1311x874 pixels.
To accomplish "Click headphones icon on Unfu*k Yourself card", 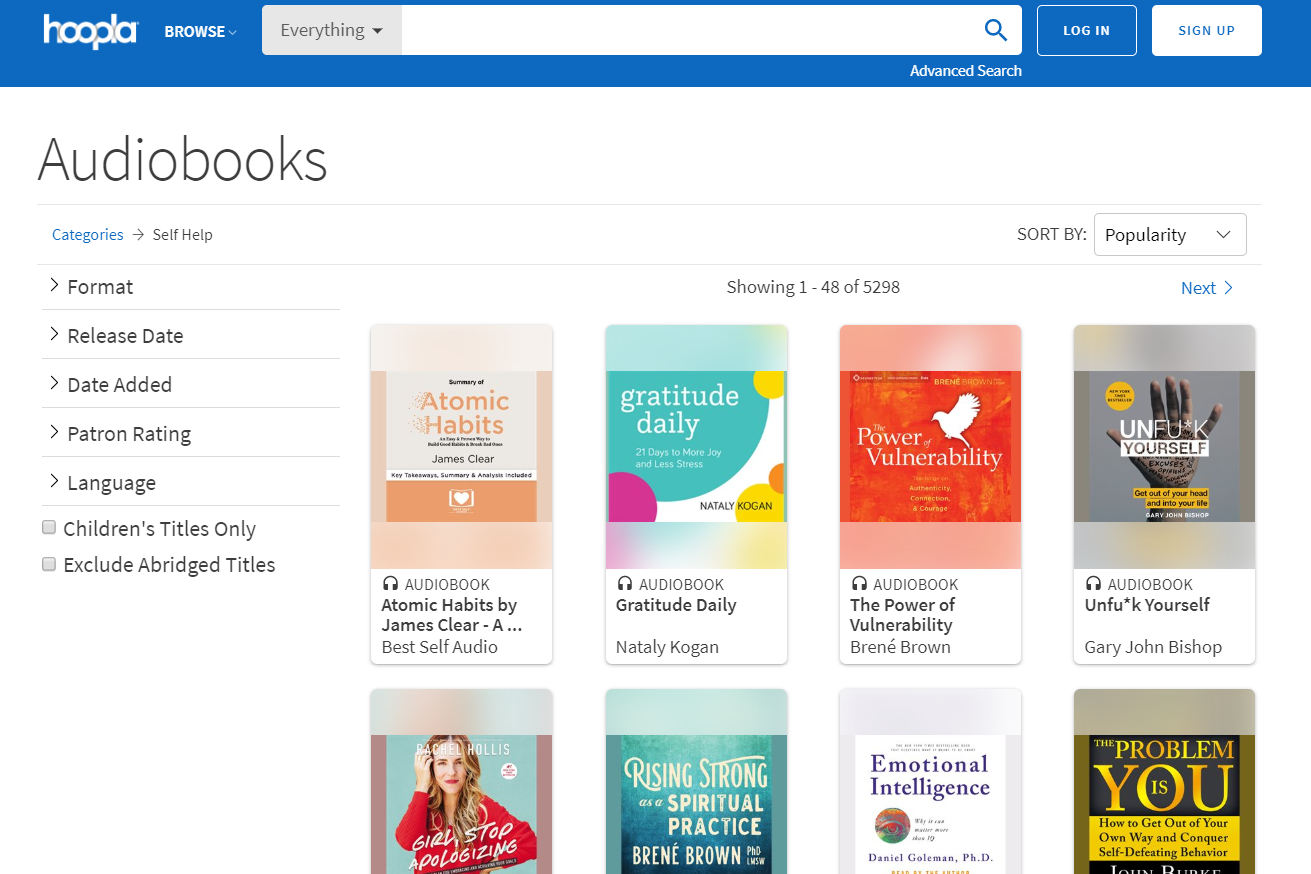I will click(1092, 584).
